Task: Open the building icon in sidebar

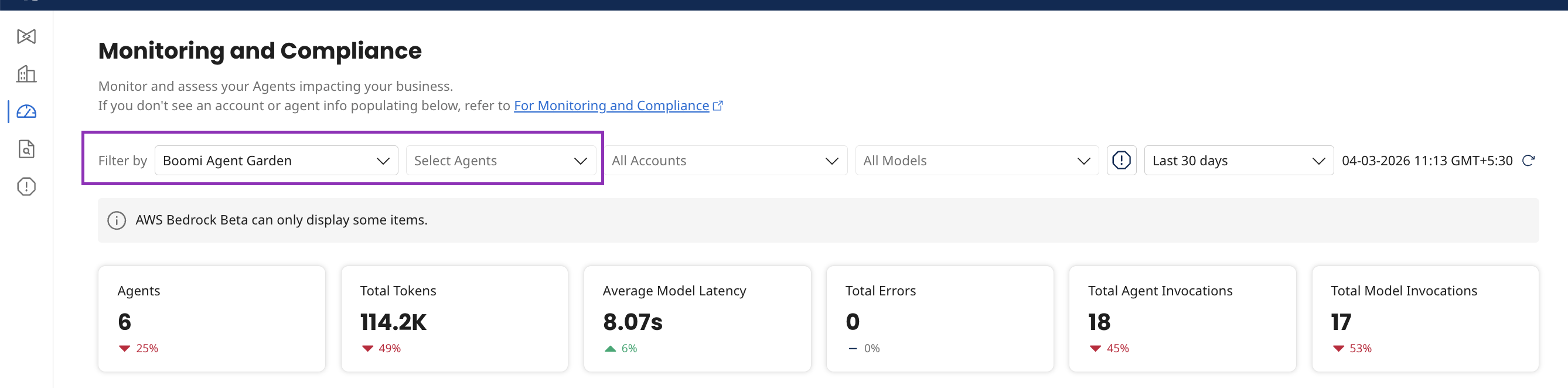Action: click(x=26, y=74)
